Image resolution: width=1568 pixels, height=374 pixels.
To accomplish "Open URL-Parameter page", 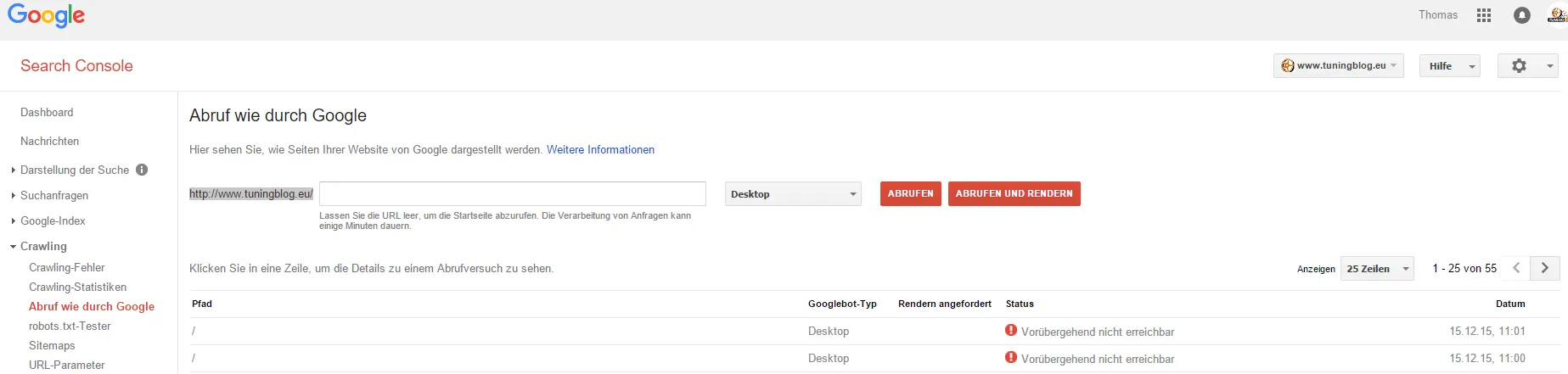I will point(67,365).
